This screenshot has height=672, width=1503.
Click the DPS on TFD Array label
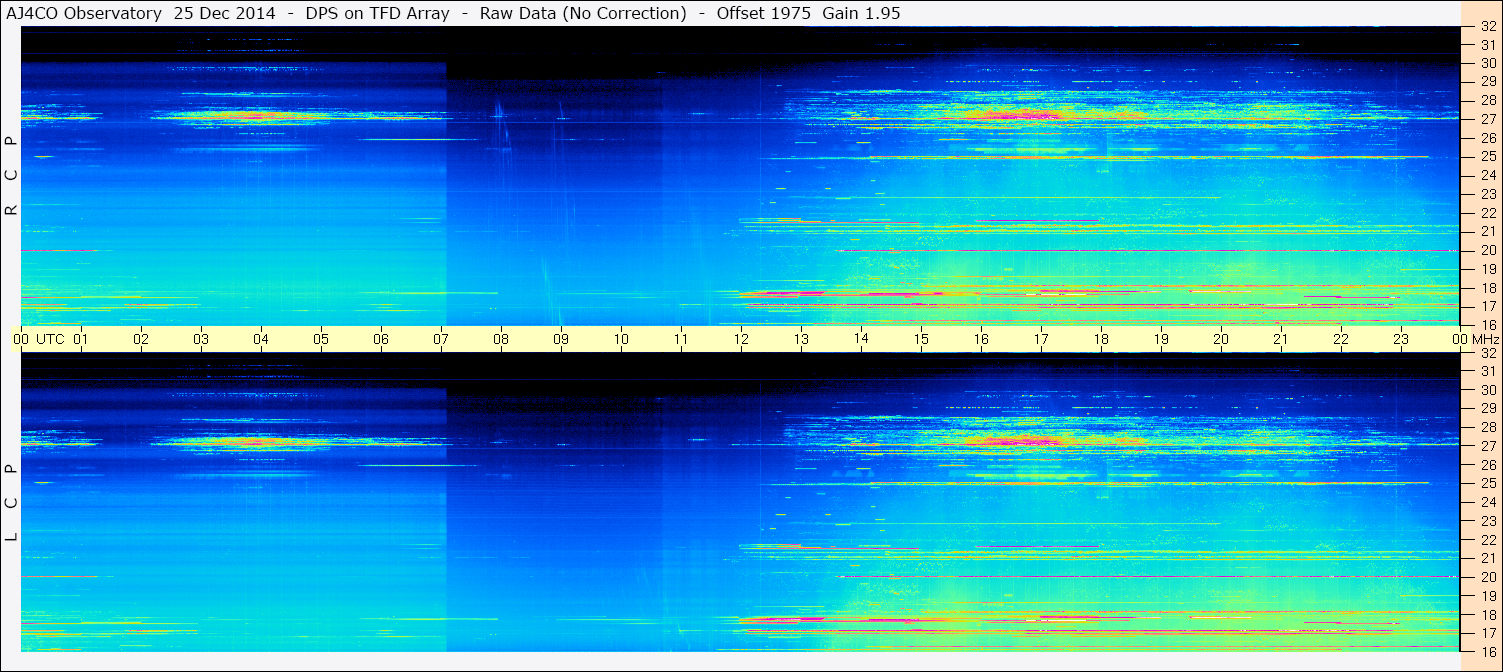tap(378, 13)
